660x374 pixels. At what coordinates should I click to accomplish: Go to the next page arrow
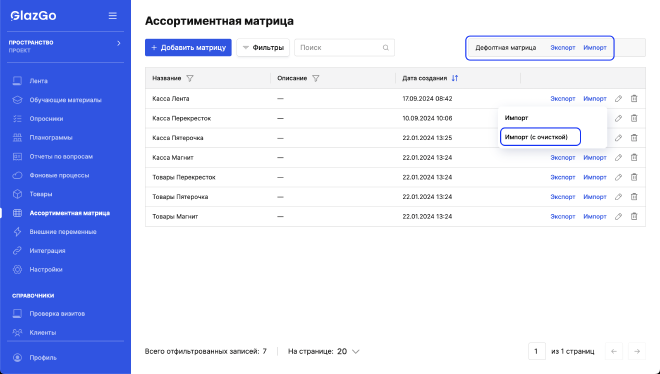[637, 351]
